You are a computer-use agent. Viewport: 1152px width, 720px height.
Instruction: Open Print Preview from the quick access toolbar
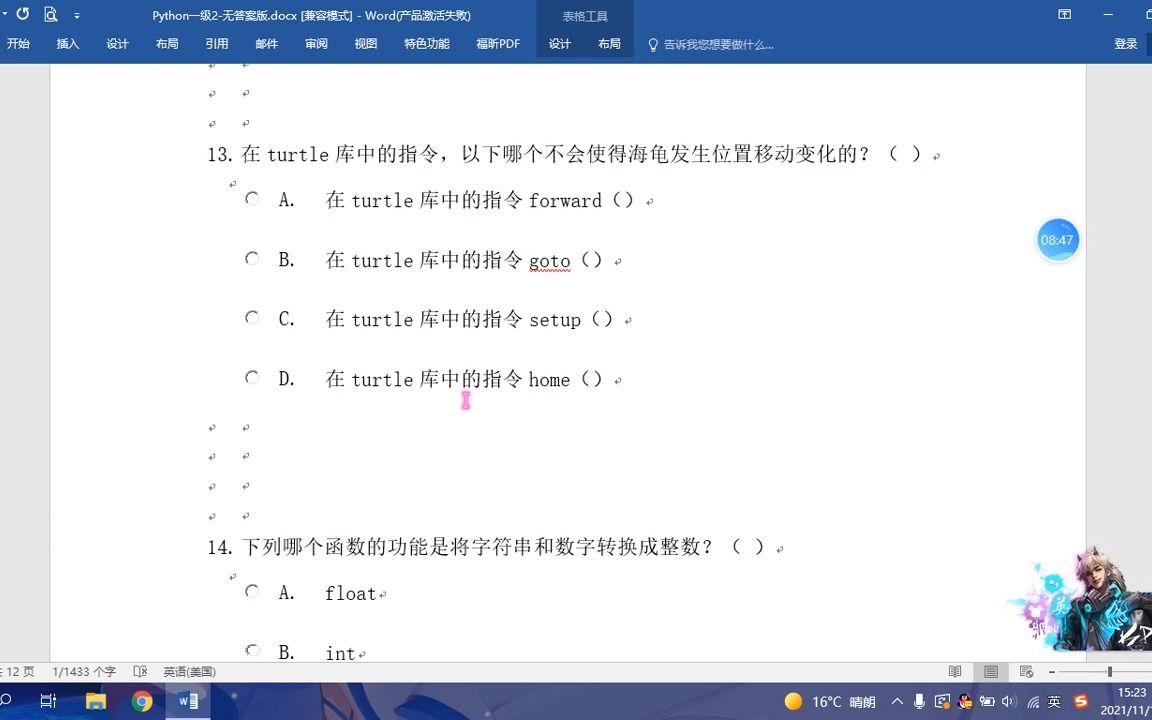click(50, 13)
